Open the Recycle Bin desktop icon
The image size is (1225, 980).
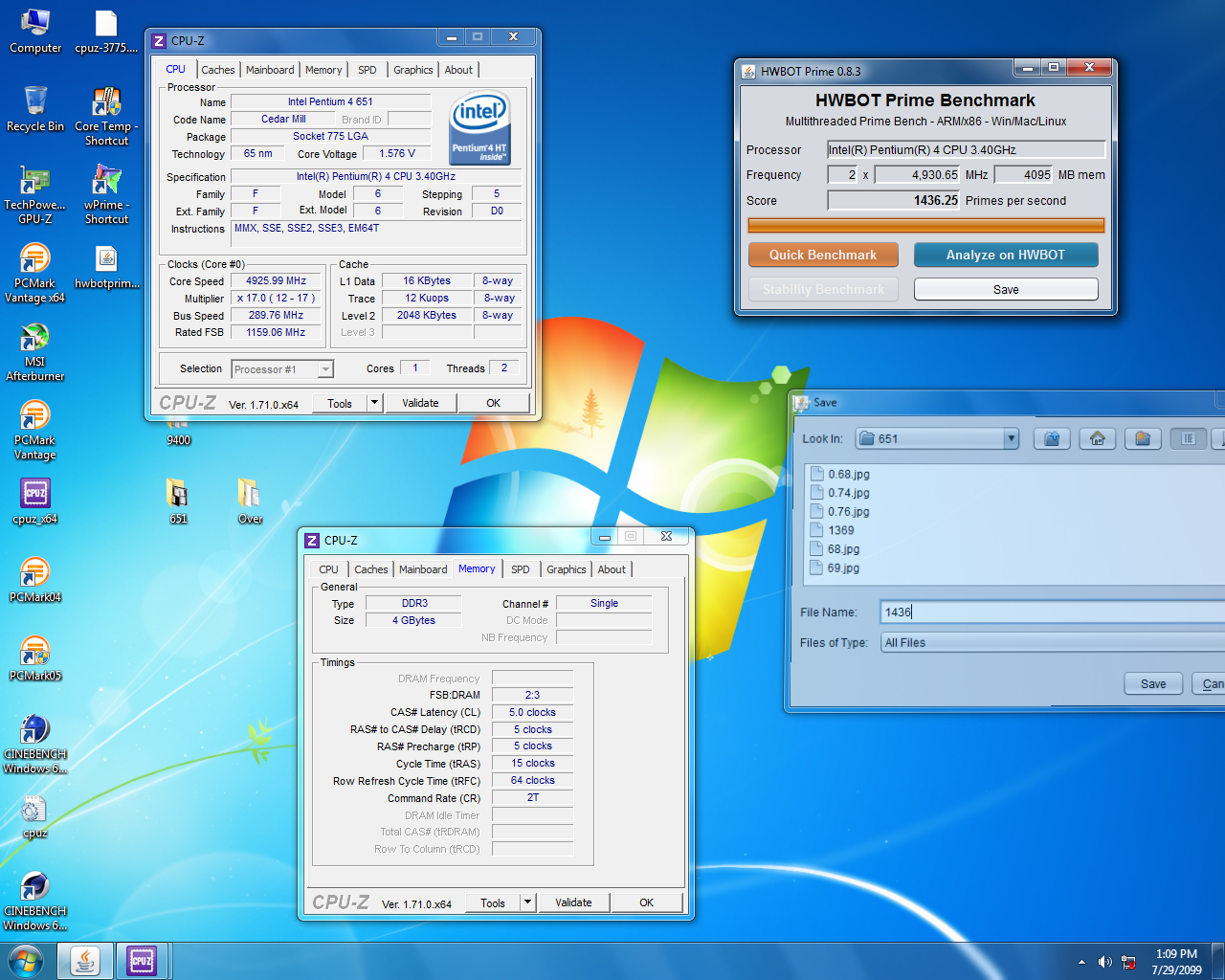[x=35, y=108]
